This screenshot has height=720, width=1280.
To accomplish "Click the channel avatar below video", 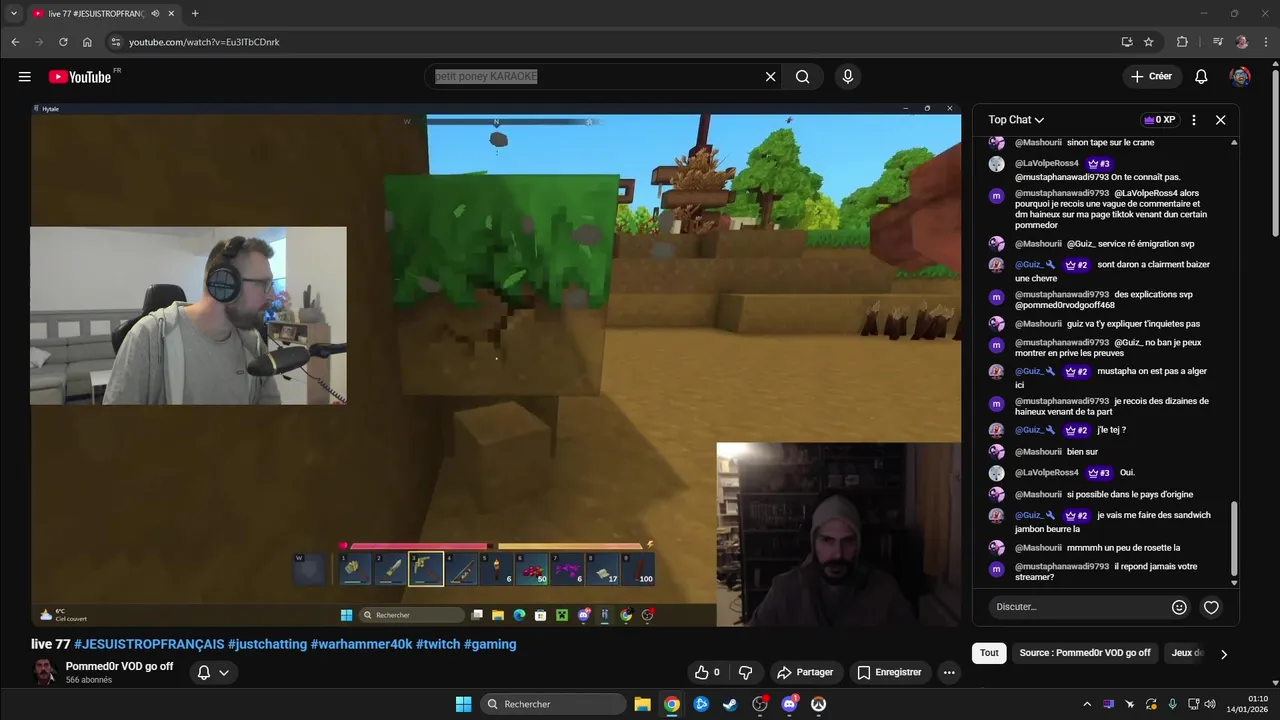I will click(x=44, y=672).
